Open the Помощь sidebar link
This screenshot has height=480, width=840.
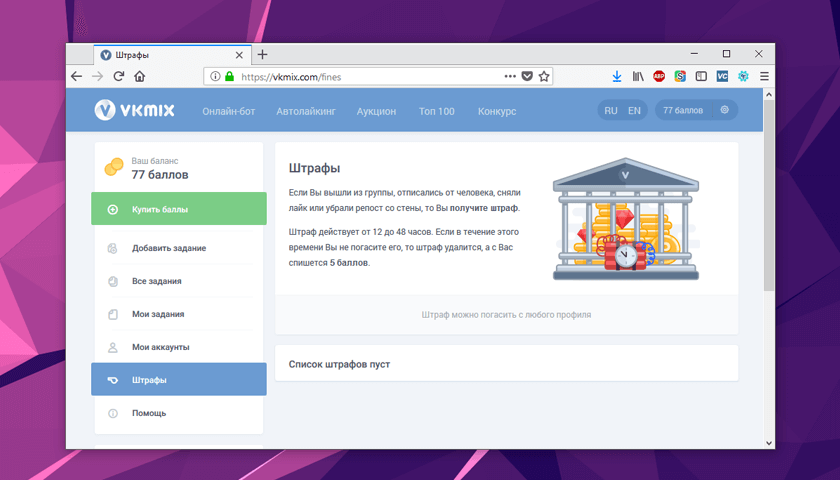click(x=149, y=413)
